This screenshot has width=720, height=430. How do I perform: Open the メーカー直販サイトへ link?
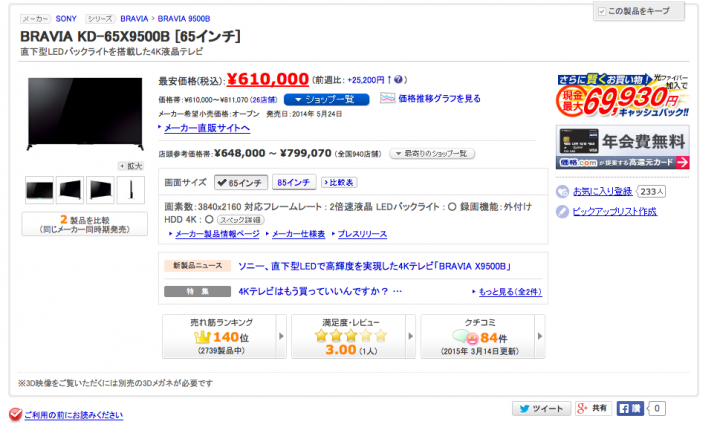[x=207, y=128]
